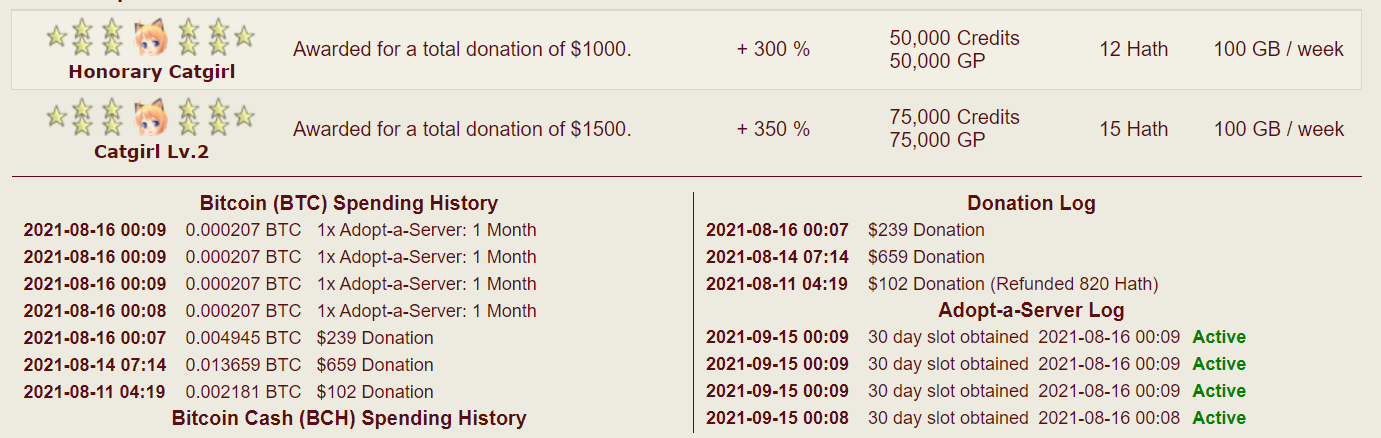Click the 75,000 Credits reward text
Image resolution: width=1381 pixels, height=438 pixels.
point(954,117)
